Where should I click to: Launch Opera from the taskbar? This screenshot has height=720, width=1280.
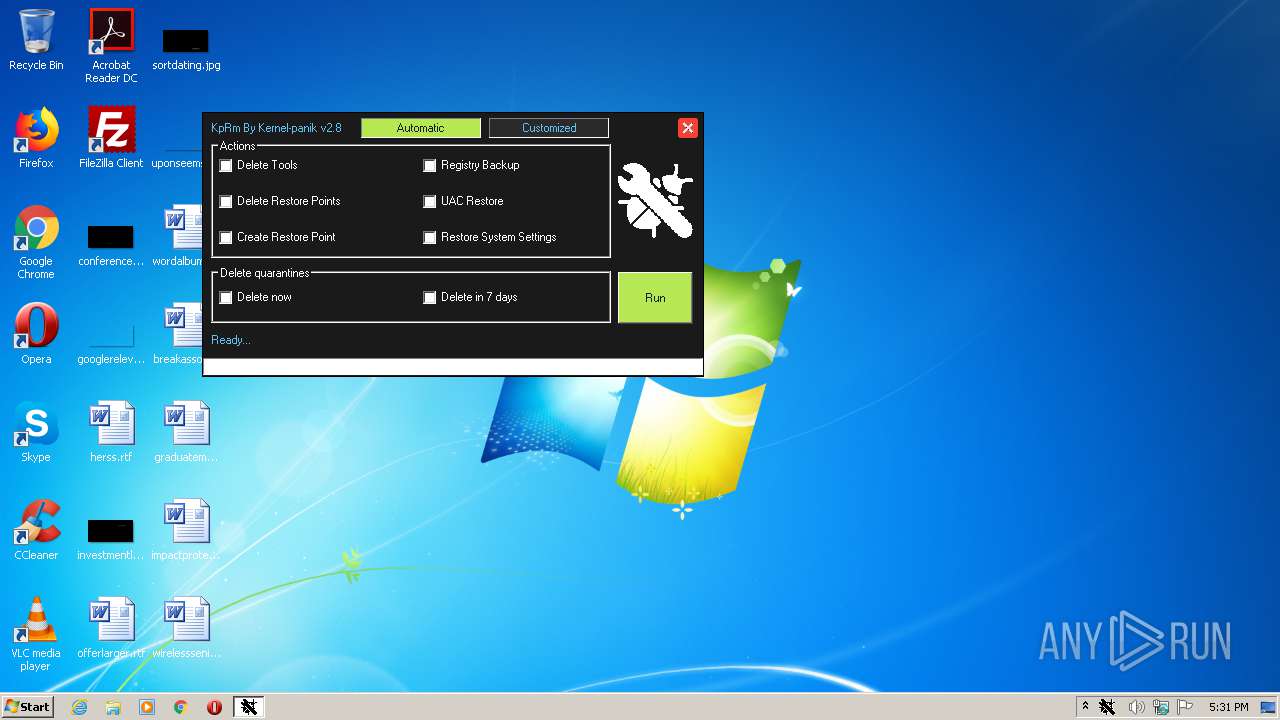click(214, 707)
